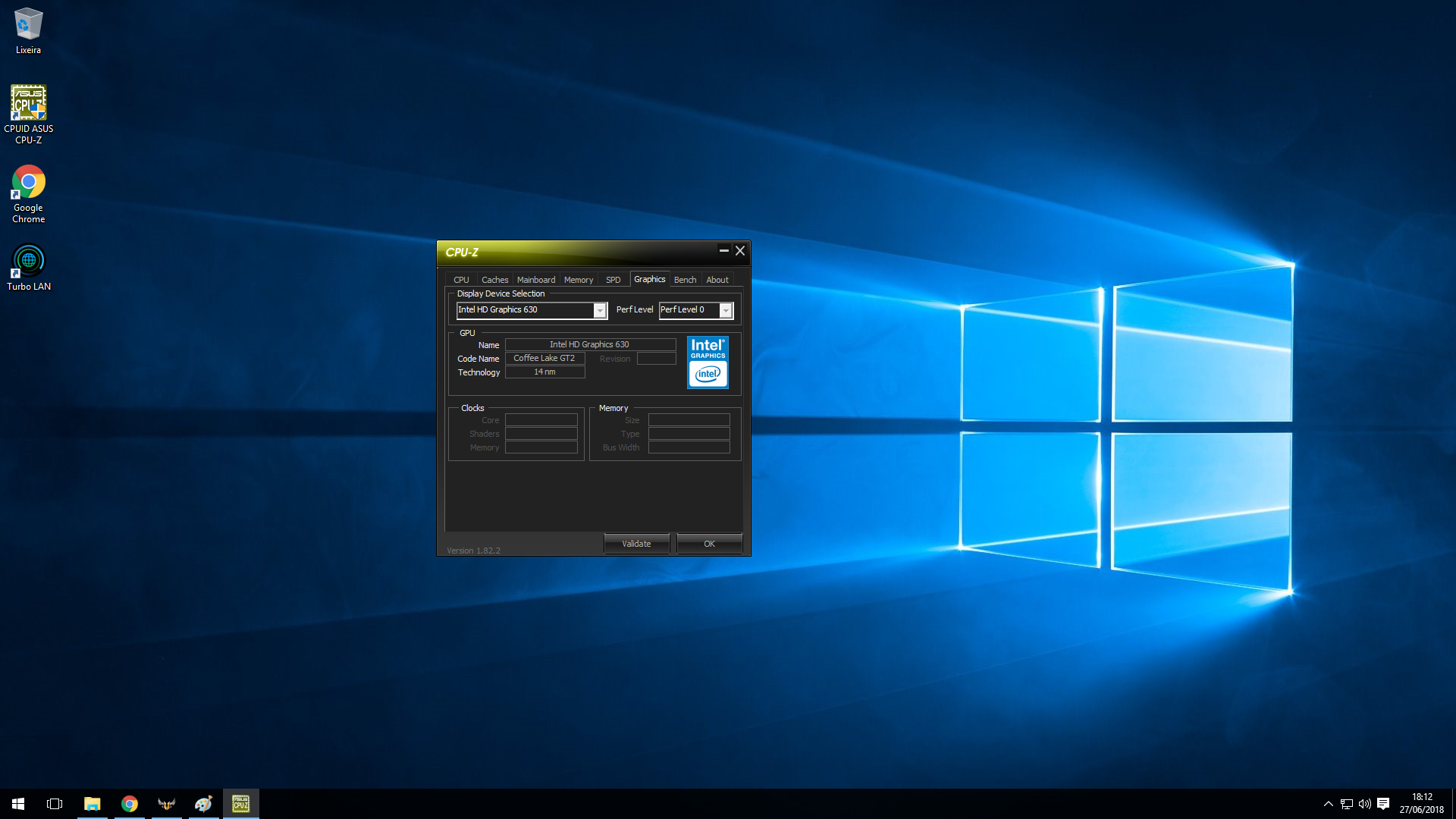Expand the Intel HD Graphics 630 device dropdown
Viewport: 1456px width, 819px height.
pos(600,310)
